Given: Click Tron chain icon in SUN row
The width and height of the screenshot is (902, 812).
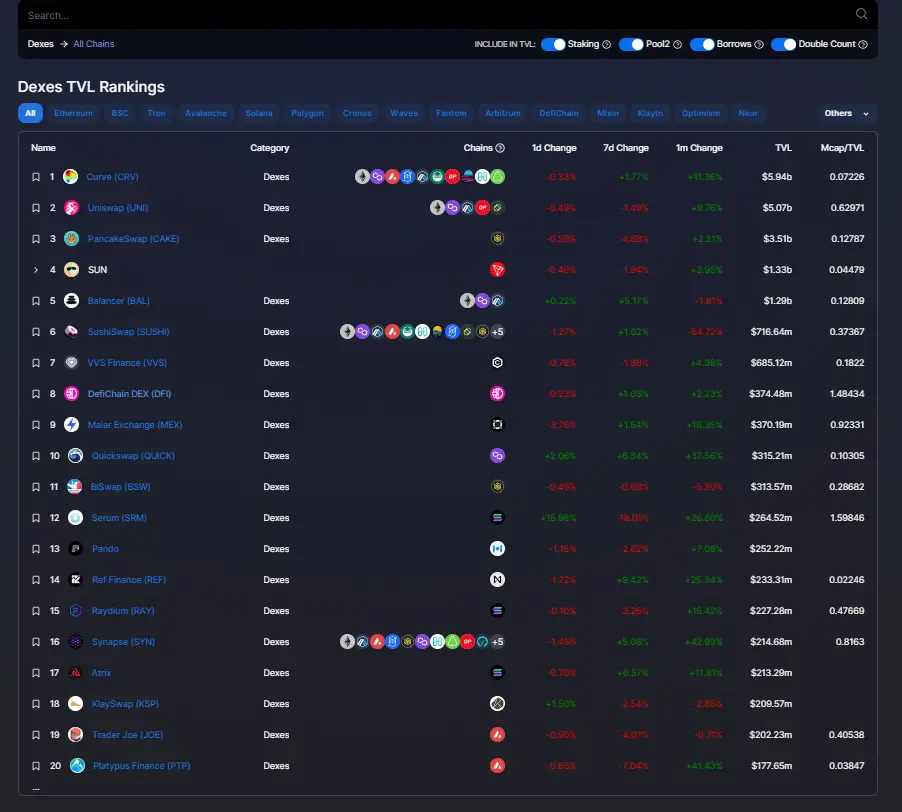Looking at the screenshot, I should [497, 270].
